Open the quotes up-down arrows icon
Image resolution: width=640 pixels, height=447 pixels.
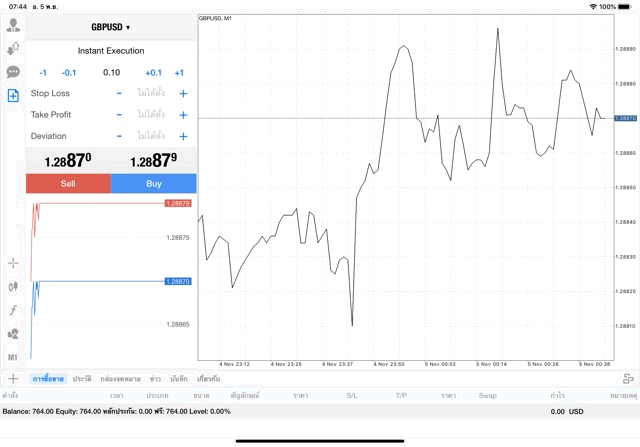pos(13,48)
